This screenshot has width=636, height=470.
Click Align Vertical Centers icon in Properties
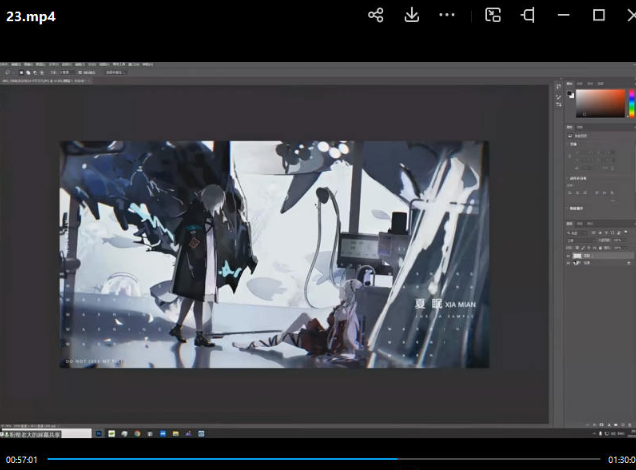[604, 193]
